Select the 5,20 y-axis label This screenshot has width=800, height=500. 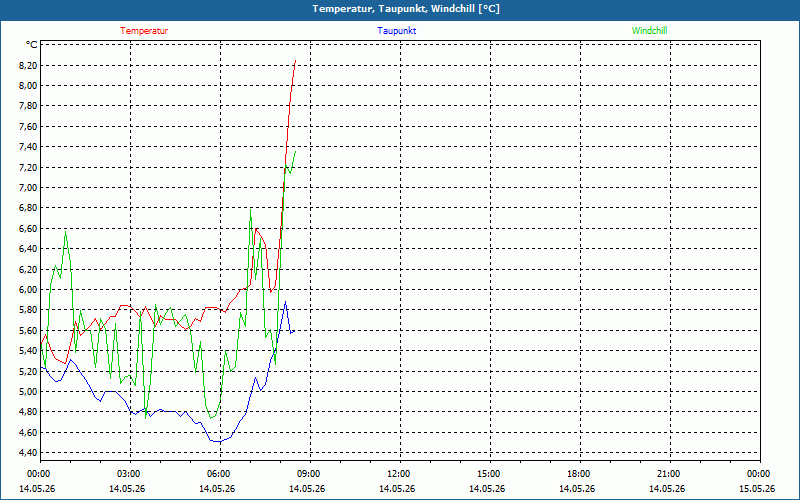coord(29,371)
